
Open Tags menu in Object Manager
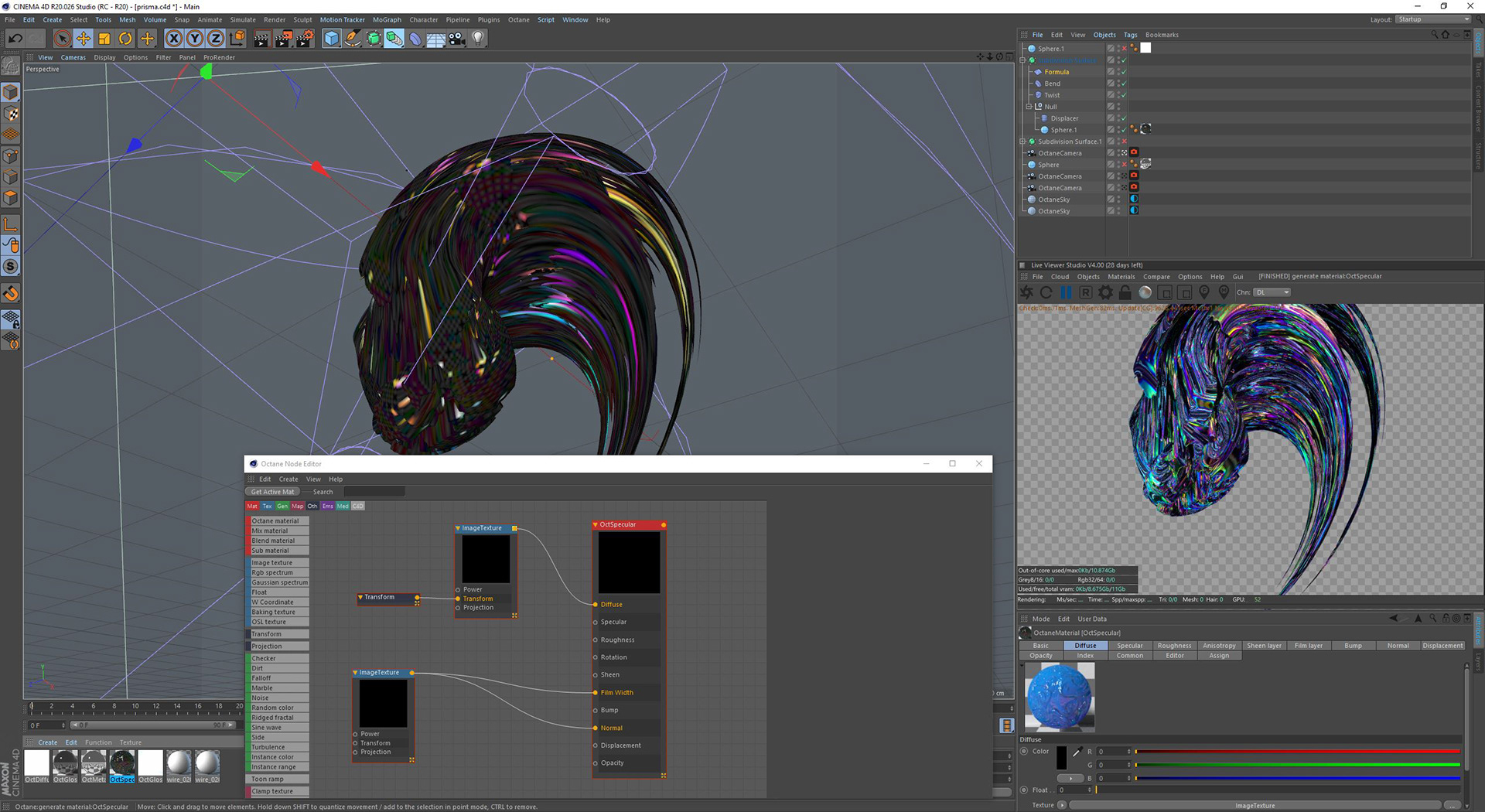[x=1130, y=35]
